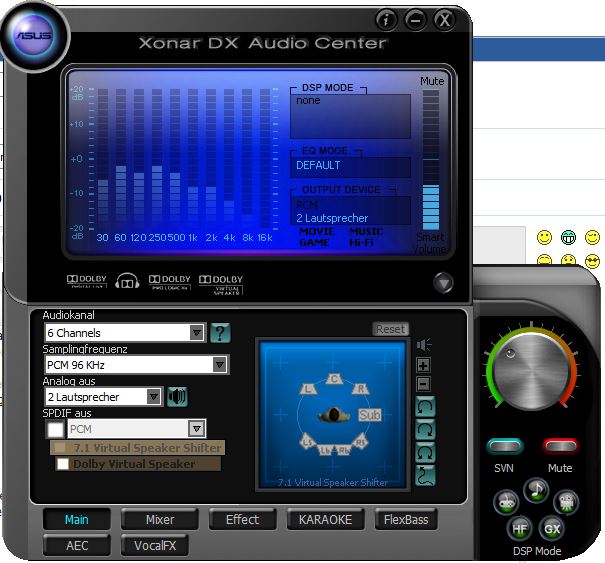Screen dimensions: 605x563
Task: Click the Dolby Pro Logic IIx icon
Action: pyautogui.click(x=170, y=282)
